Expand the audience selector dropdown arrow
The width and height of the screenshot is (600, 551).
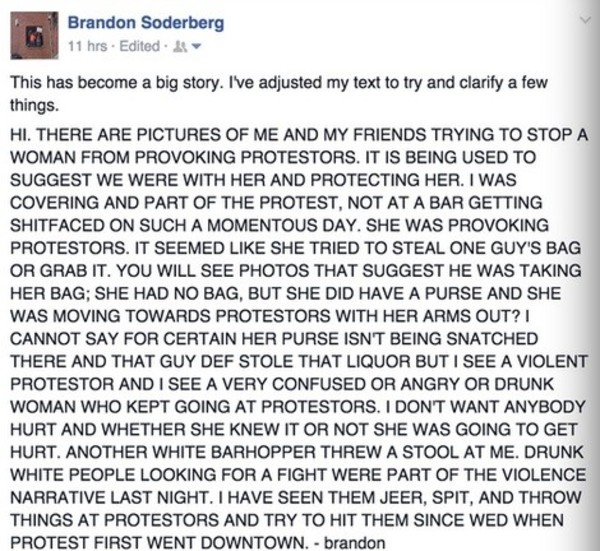coord(196,47)
